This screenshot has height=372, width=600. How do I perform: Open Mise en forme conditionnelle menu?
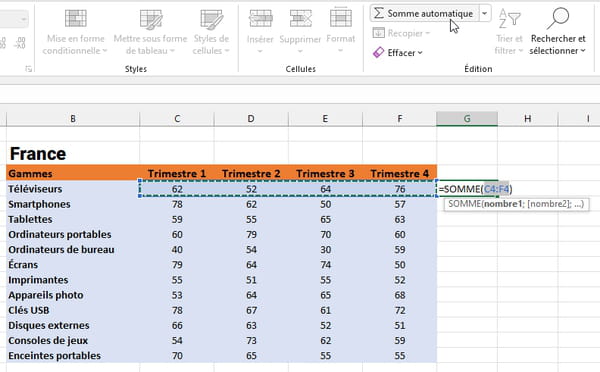tap(75, 33)
